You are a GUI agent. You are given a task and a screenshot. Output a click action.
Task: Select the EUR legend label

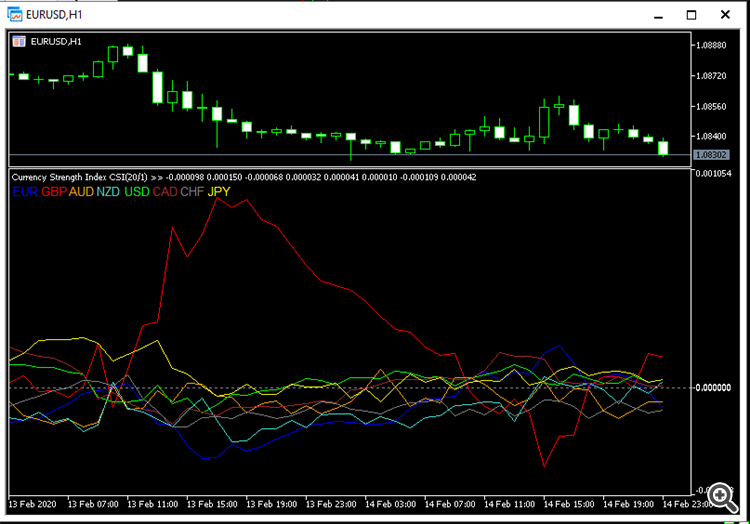(x=24, y=191)
